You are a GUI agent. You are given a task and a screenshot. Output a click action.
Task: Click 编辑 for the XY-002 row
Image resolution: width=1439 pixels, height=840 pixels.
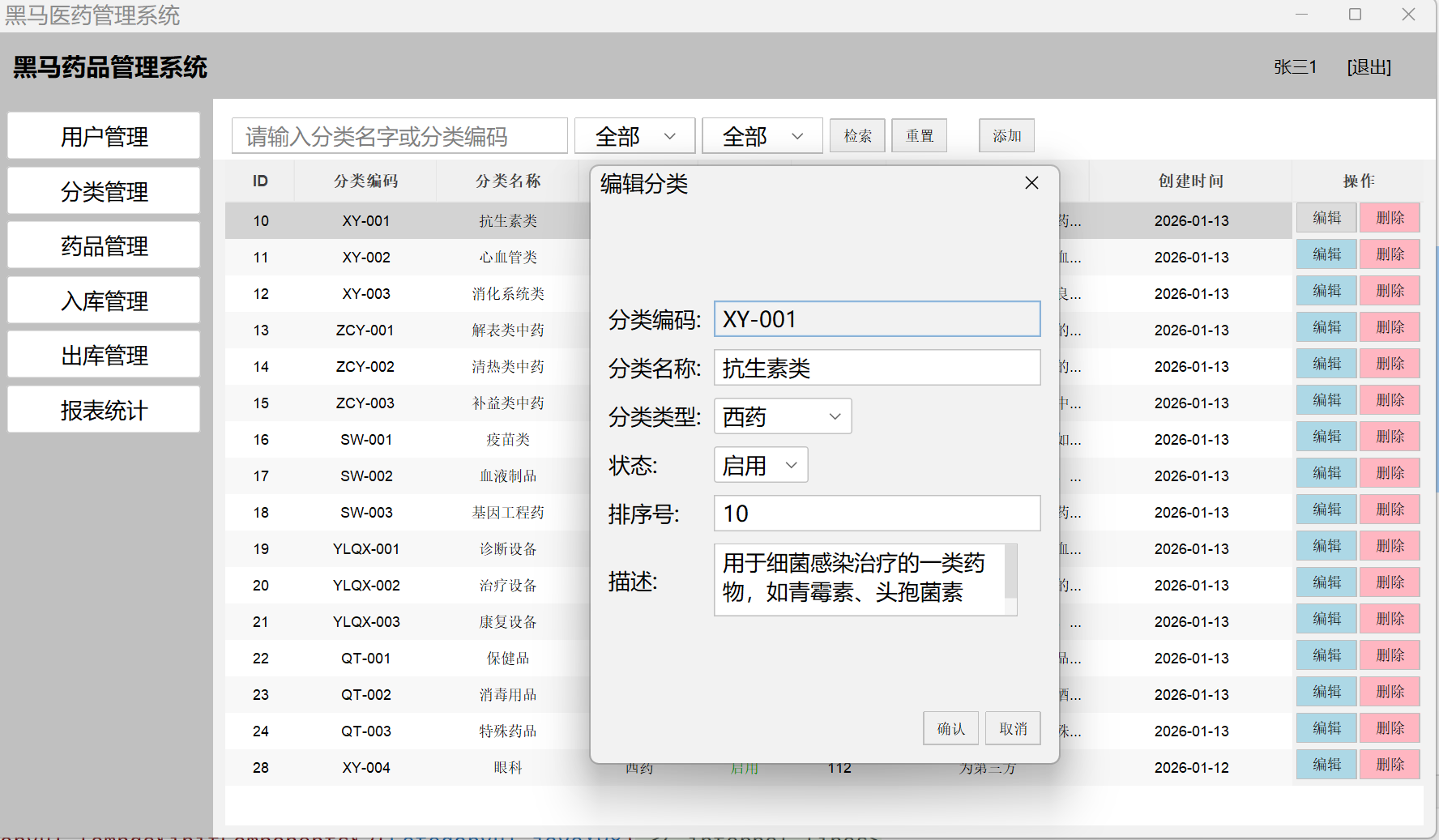pos(1326,254)
